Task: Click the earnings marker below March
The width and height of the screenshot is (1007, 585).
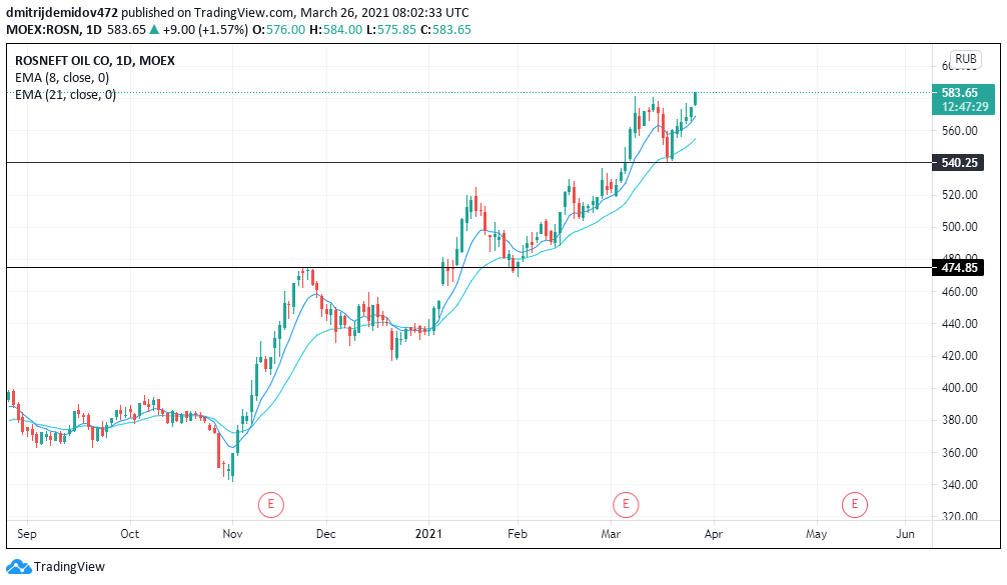Action: point(626,504)
